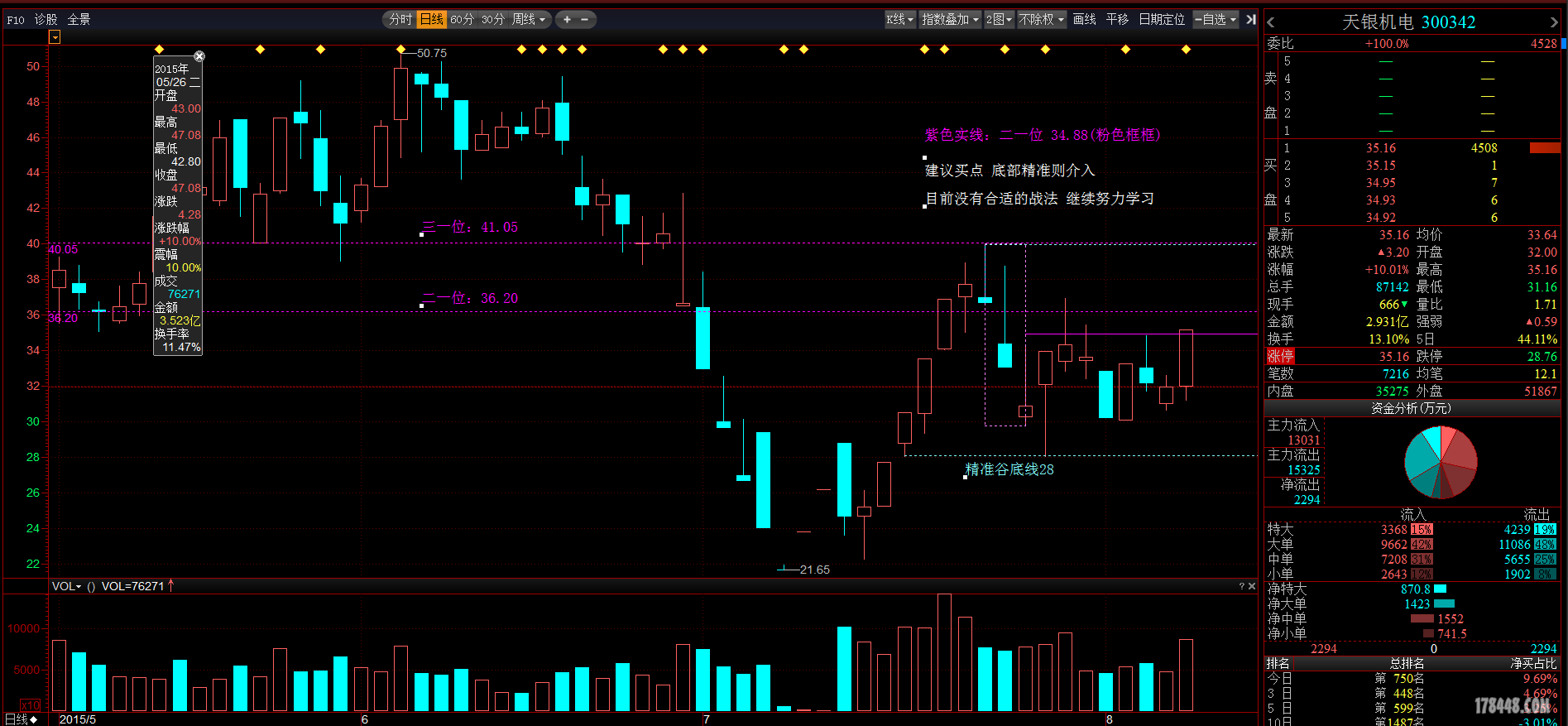The image size is (1568, 726).
Task: Click the 日期定位 date locate button
Action: [1161, 19]
